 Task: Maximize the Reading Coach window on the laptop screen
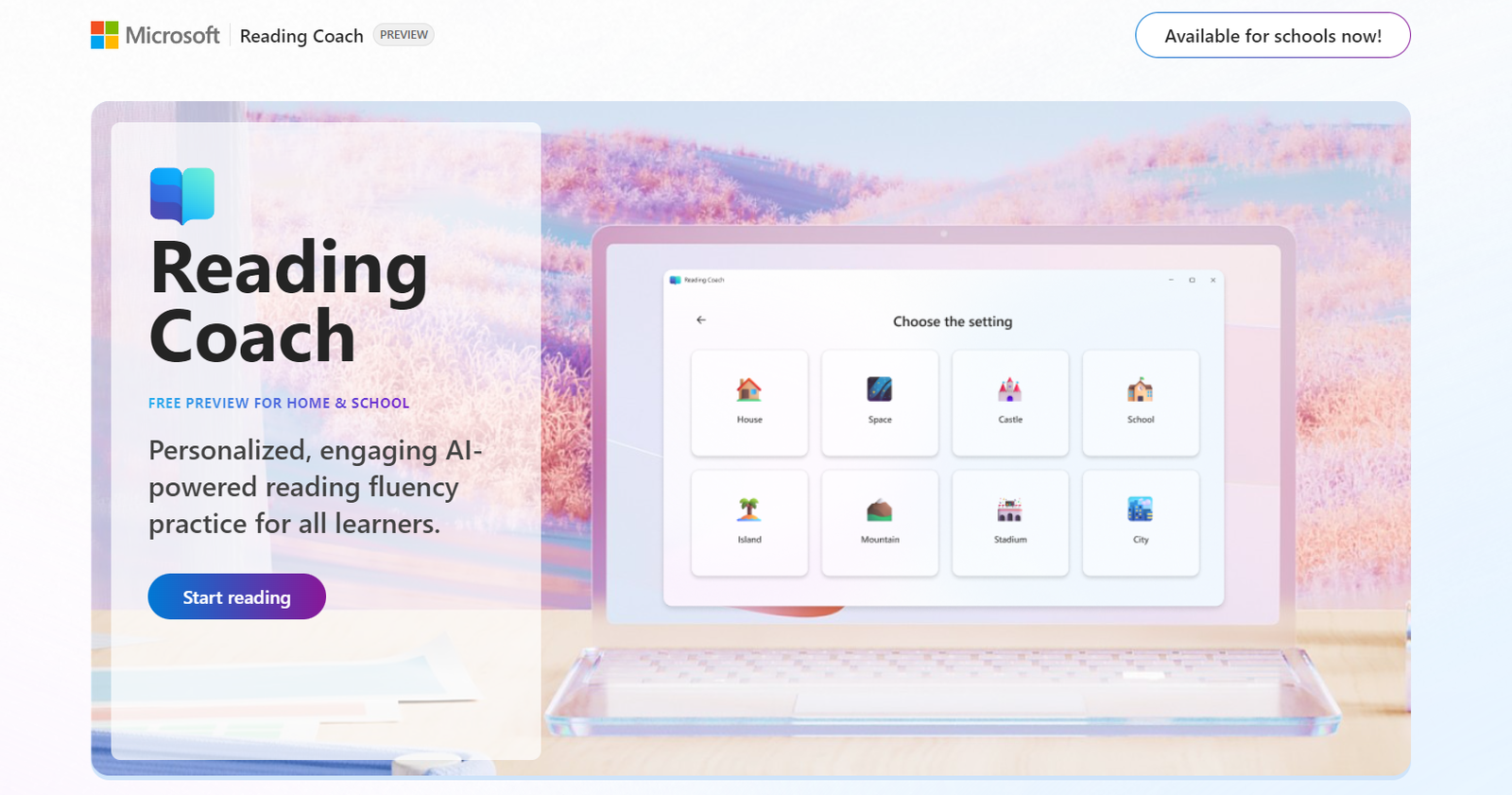pos(1192,280)
